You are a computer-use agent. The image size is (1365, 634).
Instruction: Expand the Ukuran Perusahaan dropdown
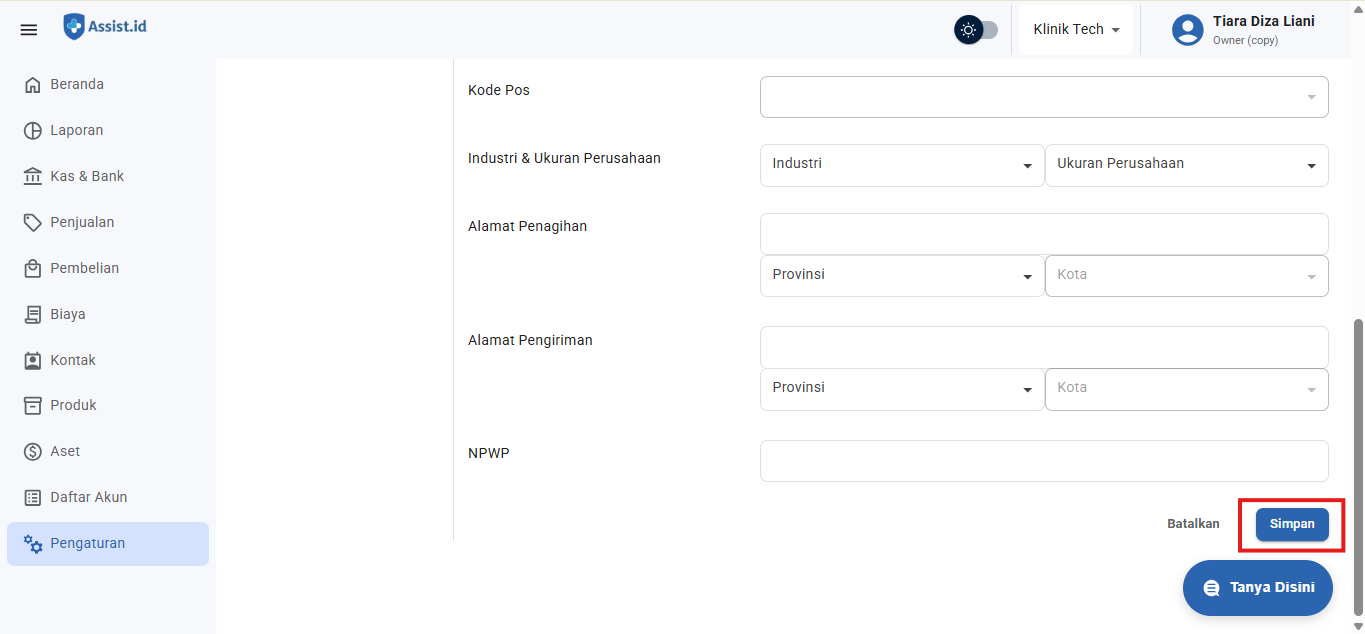[1186, 165]
